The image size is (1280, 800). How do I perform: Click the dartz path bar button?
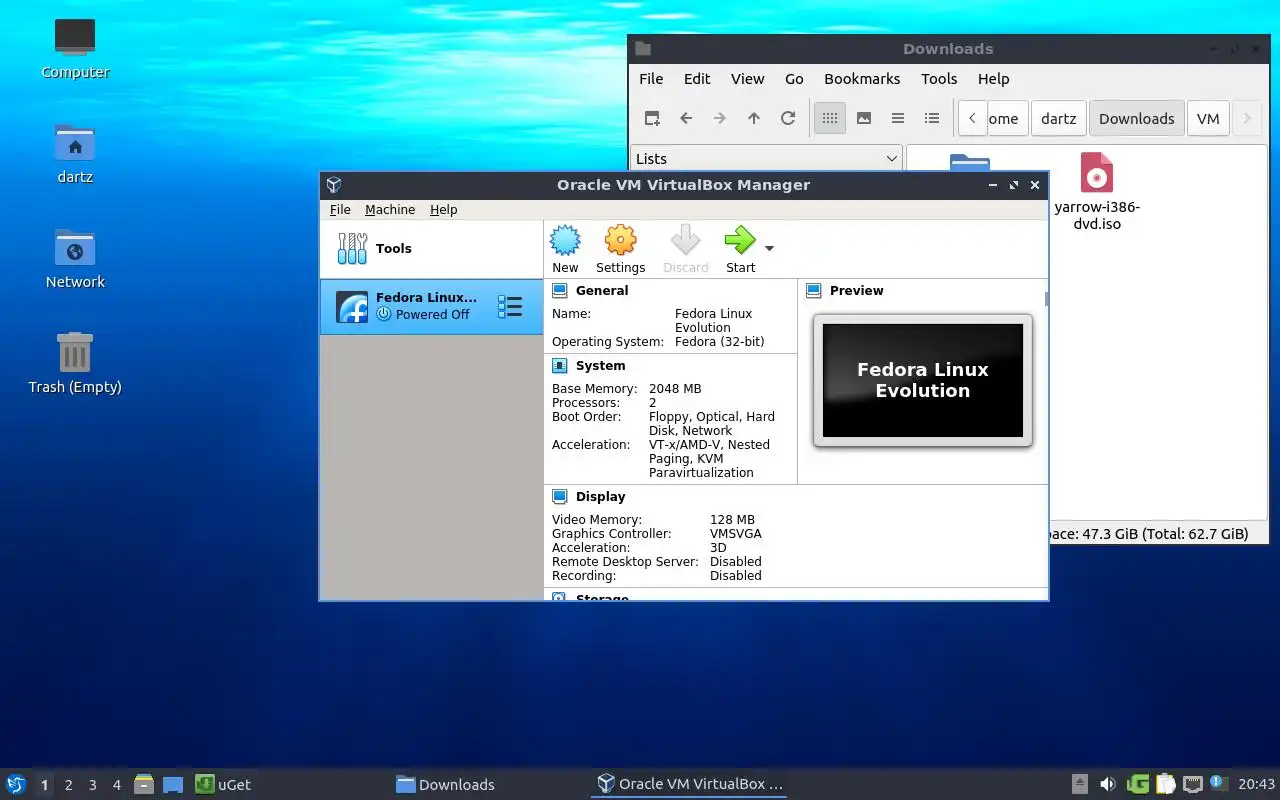click(1058, 118)
